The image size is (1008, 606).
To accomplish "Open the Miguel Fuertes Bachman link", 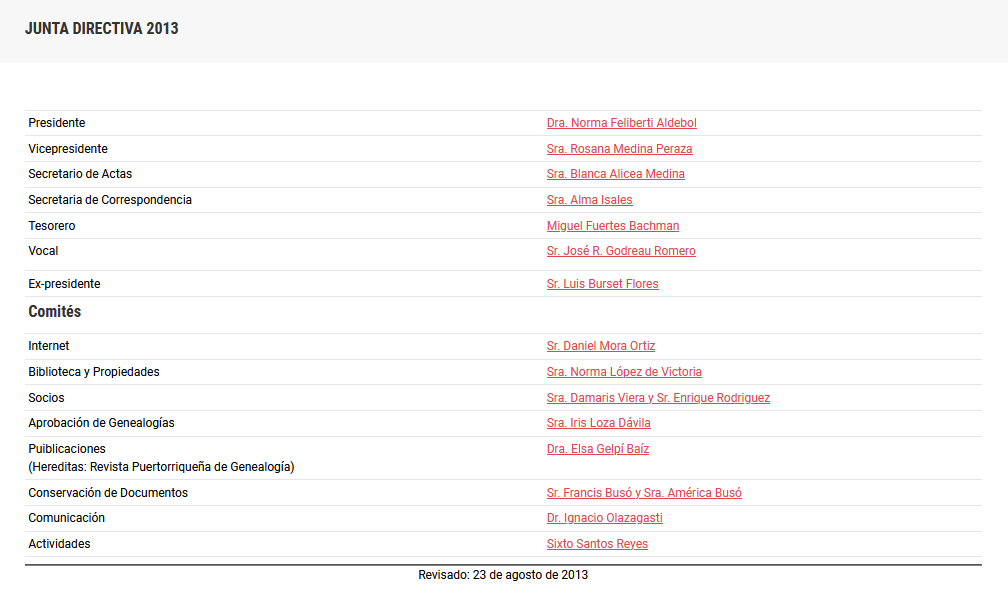I will pos(612,225).
